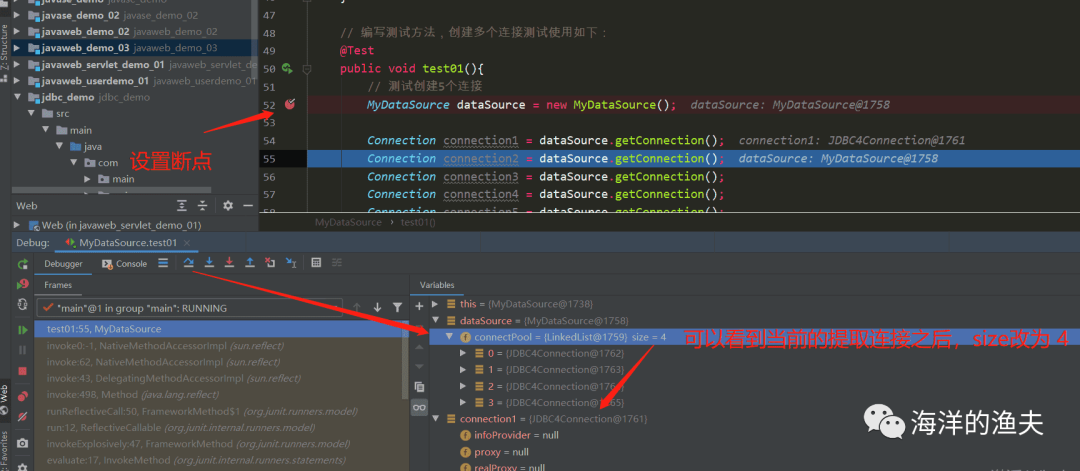1080x471 pixels.
Task: Toggle the breakpoint on line 52
Action: pyautogui.click(x=290, y=105)
